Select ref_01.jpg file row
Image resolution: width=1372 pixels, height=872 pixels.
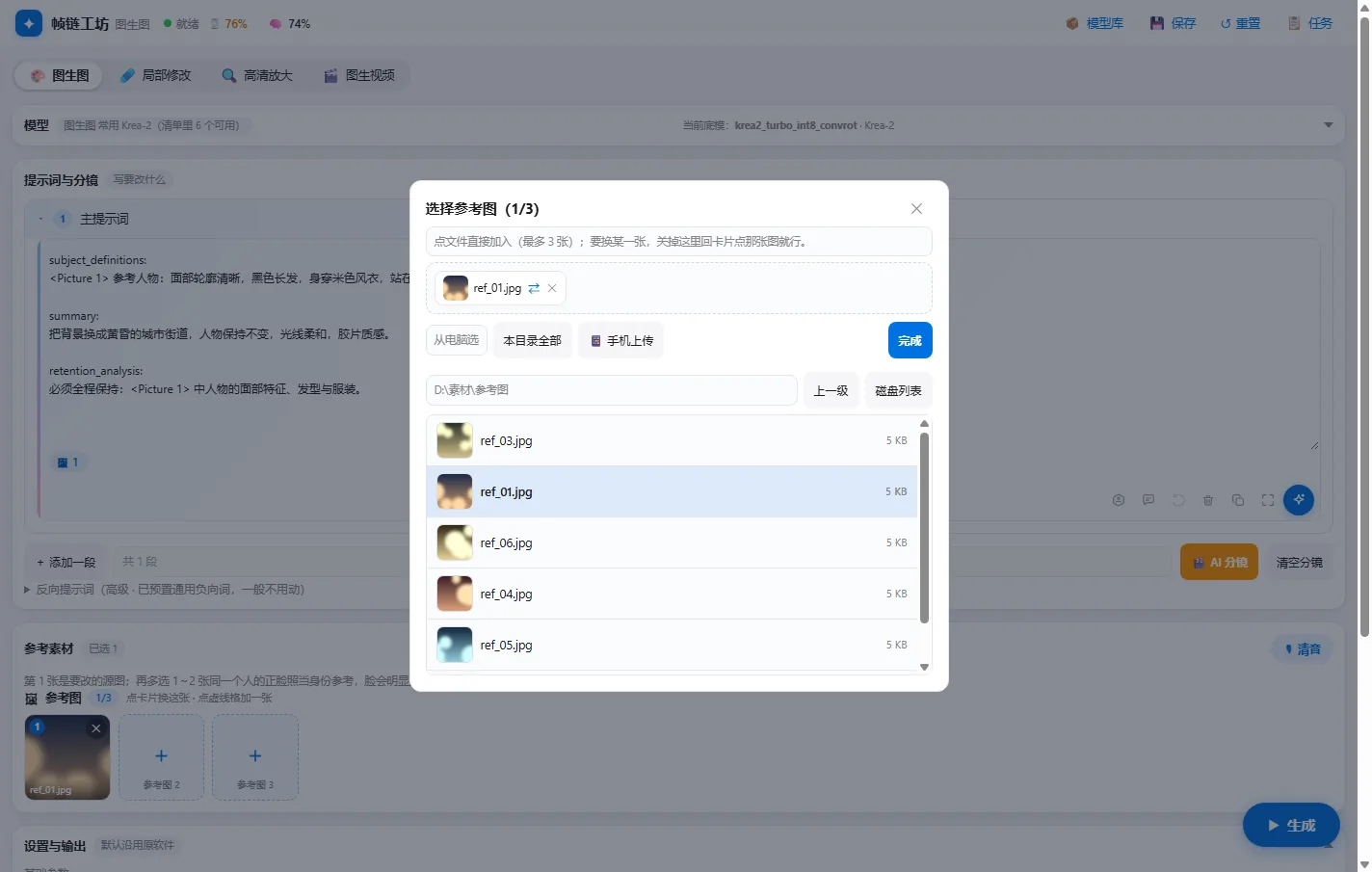tap(672, 491)
